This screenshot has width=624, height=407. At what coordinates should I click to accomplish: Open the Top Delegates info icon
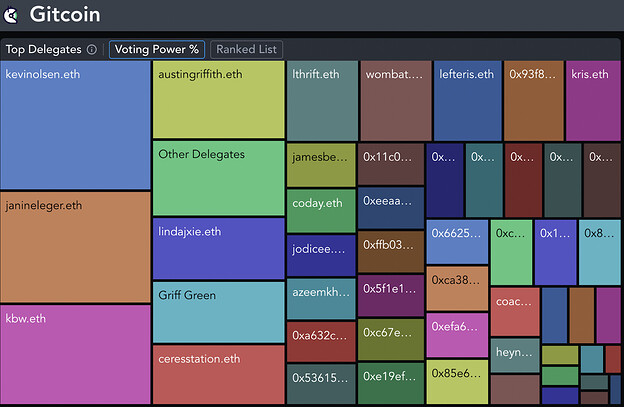92,49
